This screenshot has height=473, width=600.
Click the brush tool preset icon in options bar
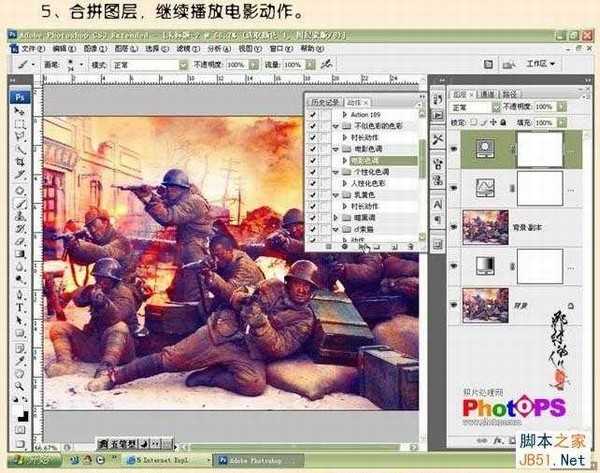(x=20, y=63)
